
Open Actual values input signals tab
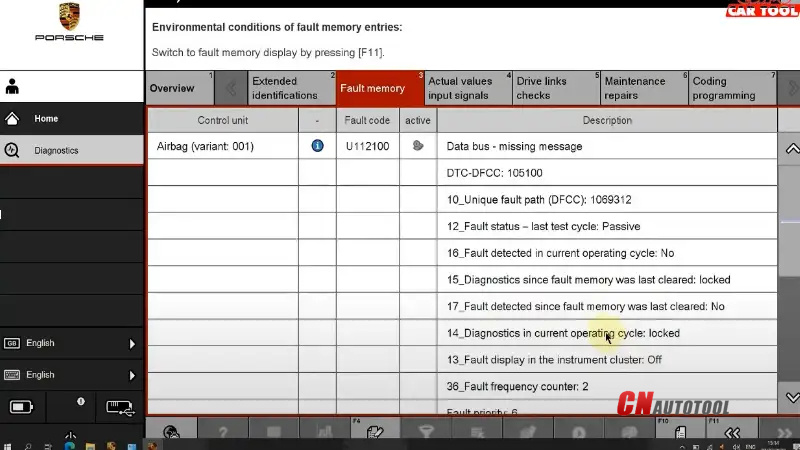[468, 88]
